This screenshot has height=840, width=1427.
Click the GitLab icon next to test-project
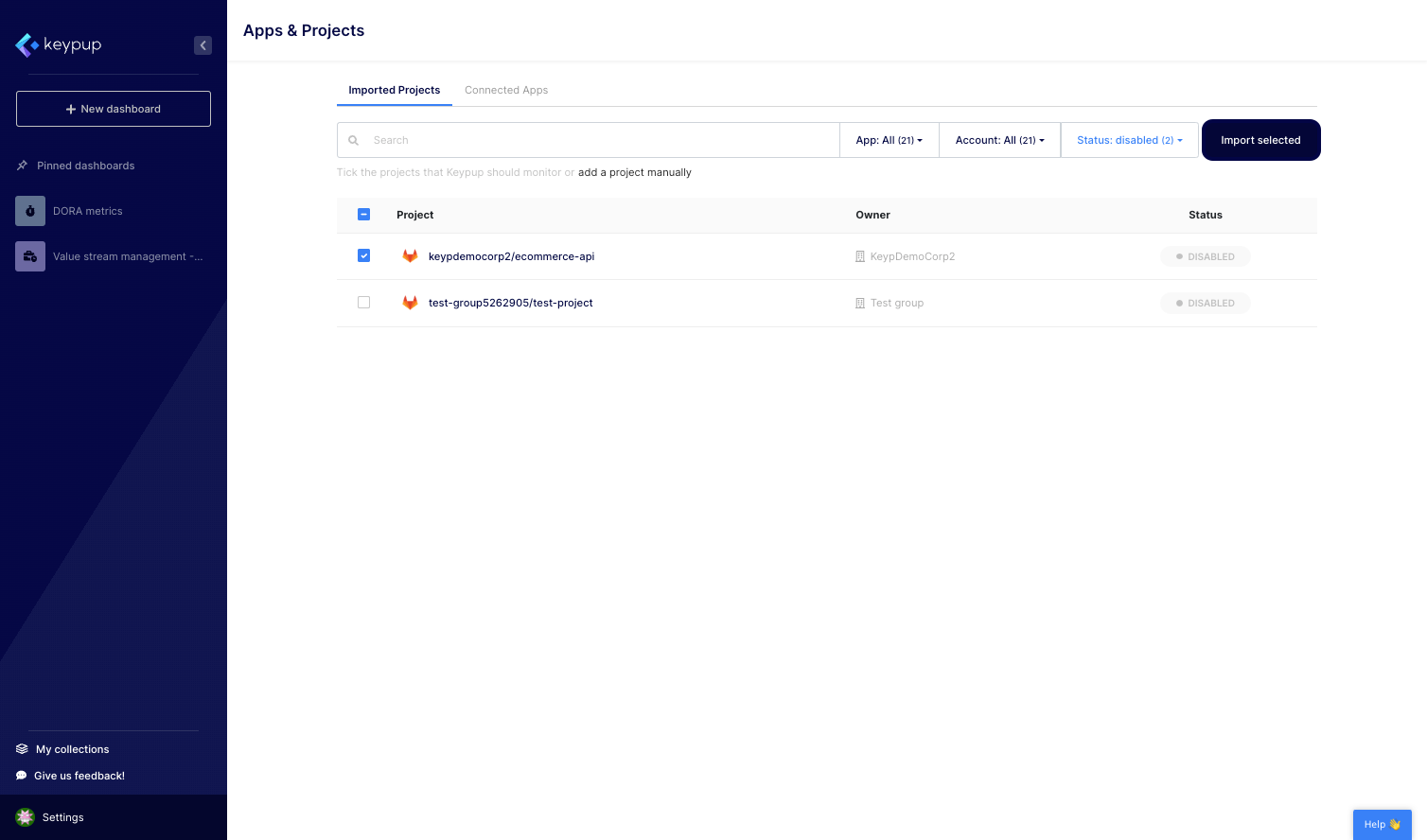[410, 303]
